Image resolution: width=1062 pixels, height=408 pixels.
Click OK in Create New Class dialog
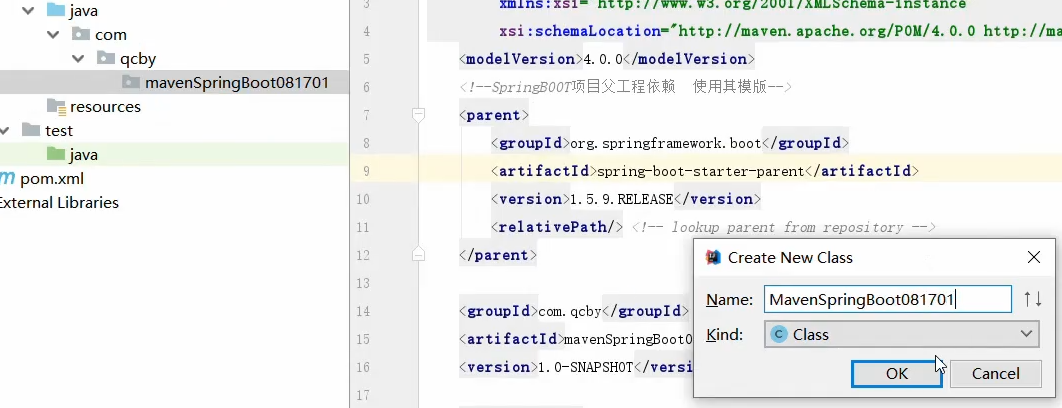click(x=897, y=373)
